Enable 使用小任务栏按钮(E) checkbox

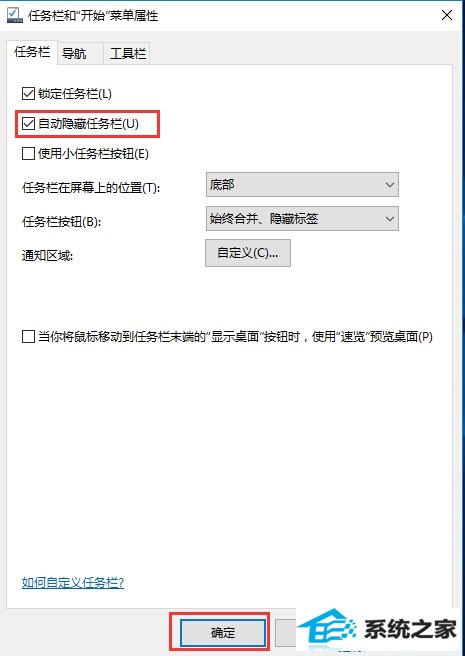click(28, 154)
